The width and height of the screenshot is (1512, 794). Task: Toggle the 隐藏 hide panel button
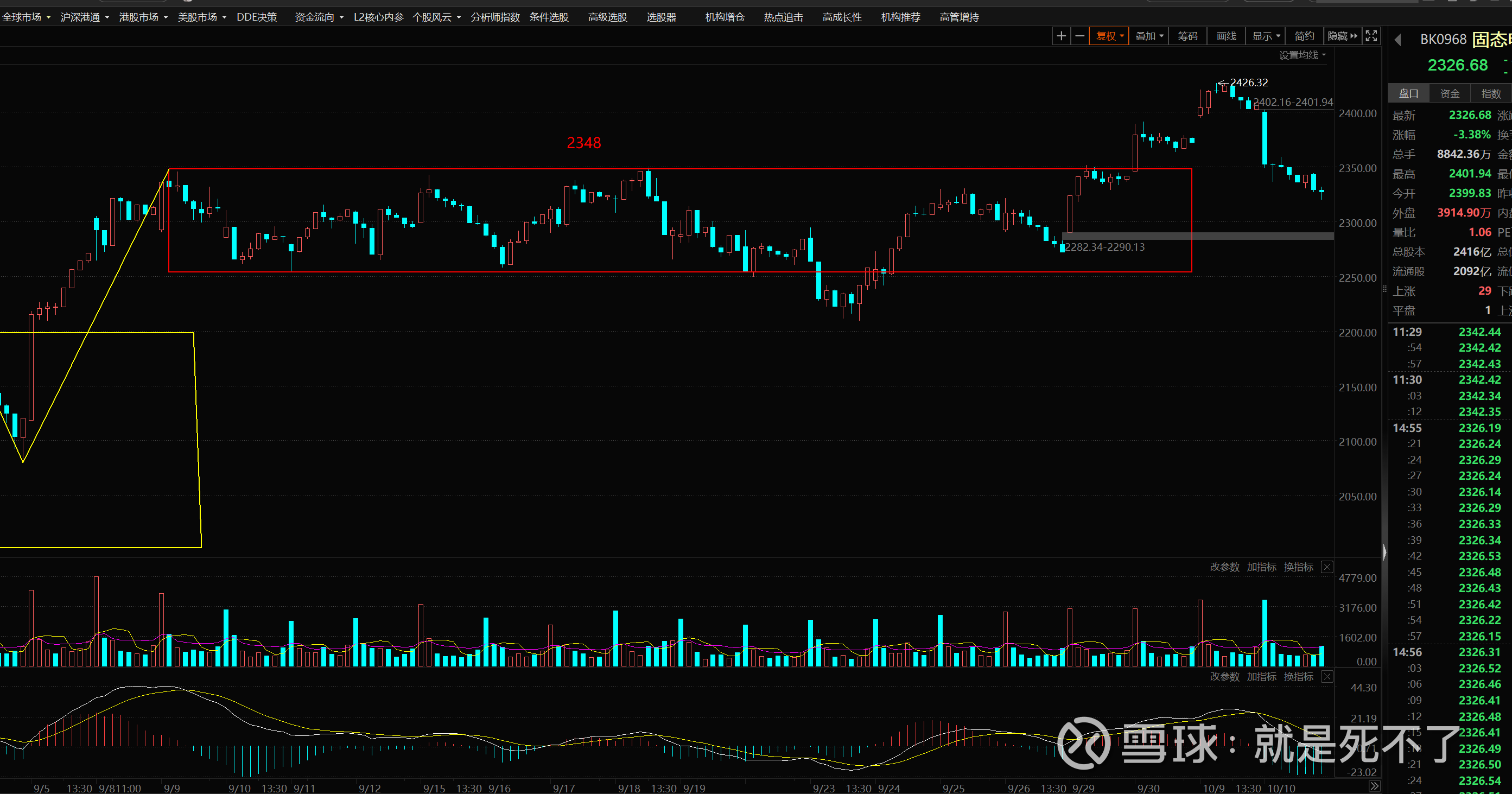[1343, 36]
